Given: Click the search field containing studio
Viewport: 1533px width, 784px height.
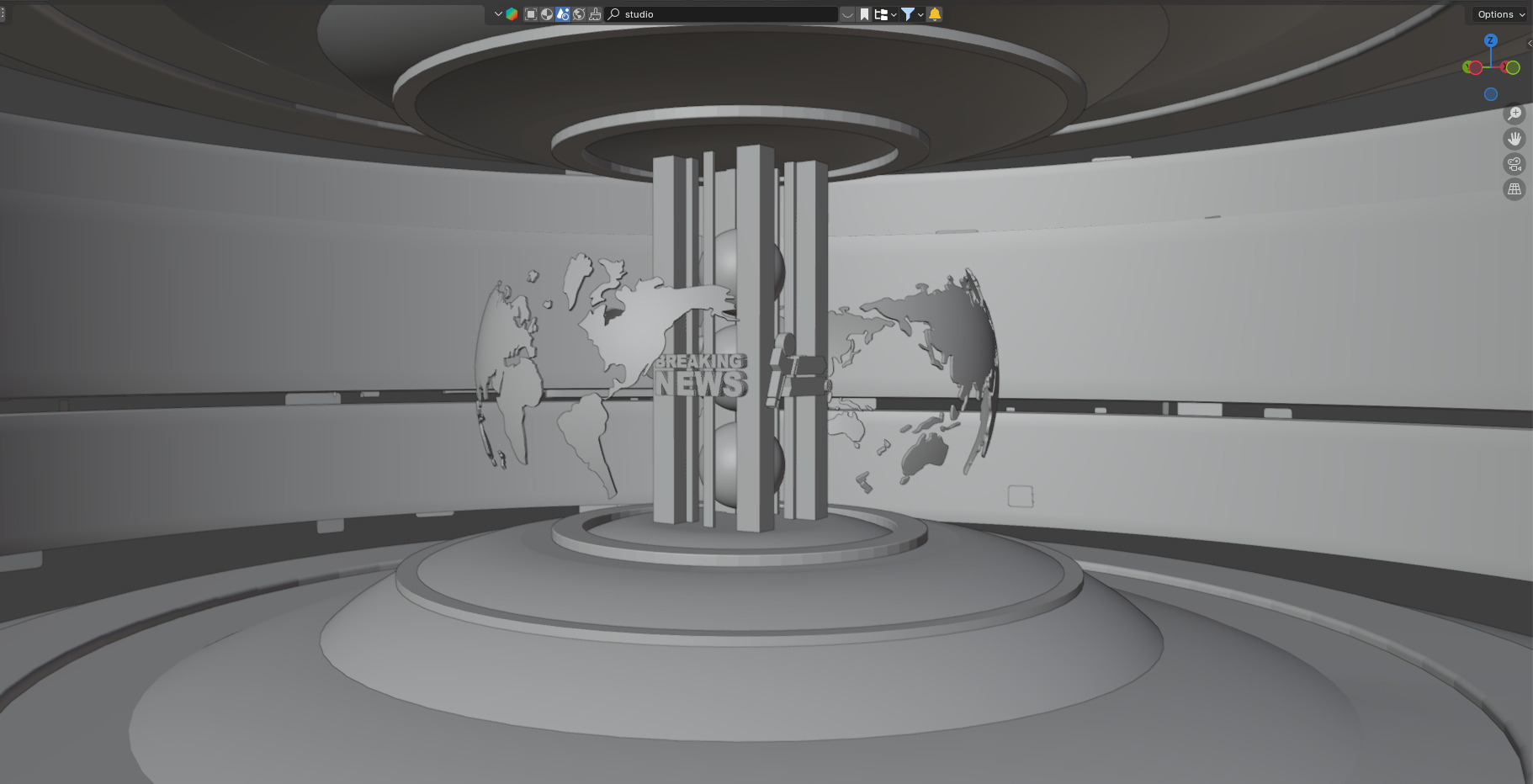Looking at the screenshot, I should click(721, 14).
